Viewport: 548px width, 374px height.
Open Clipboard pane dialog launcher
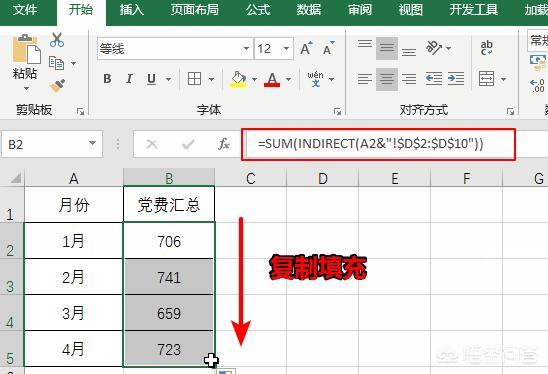(81, 111)
